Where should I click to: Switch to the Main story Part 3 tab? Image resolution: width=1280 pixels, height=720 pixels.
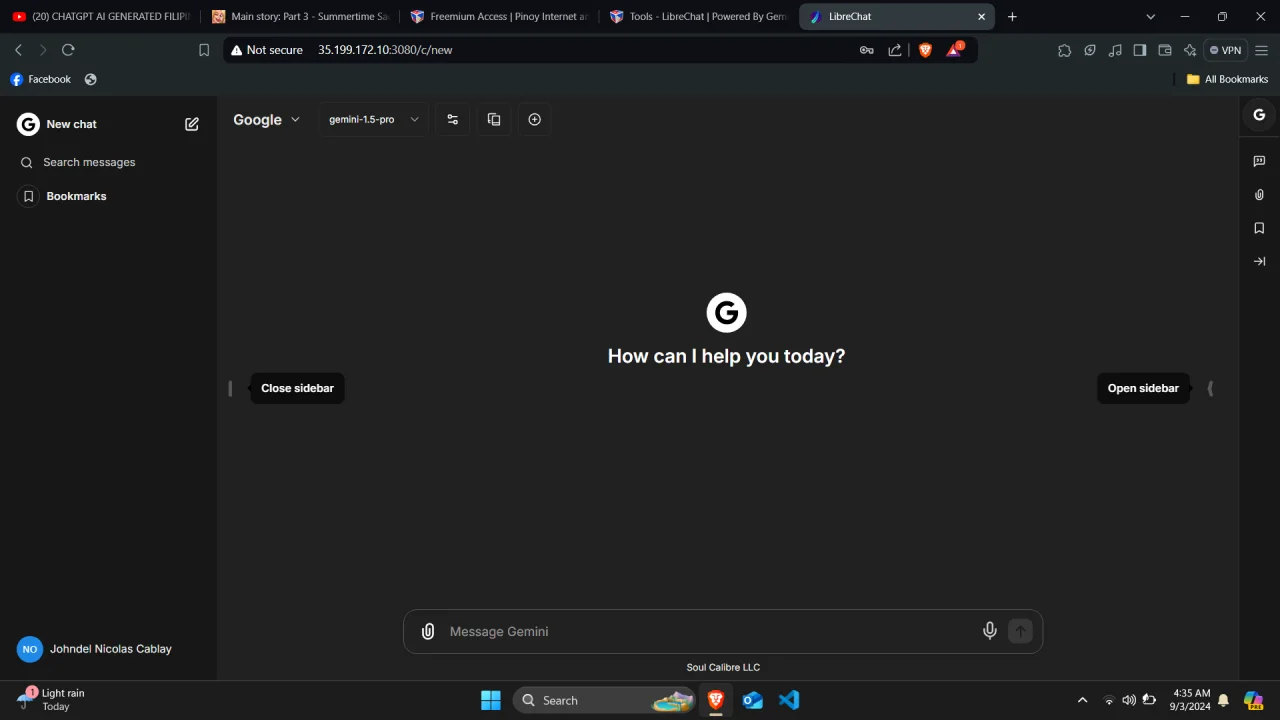point(300,16)
